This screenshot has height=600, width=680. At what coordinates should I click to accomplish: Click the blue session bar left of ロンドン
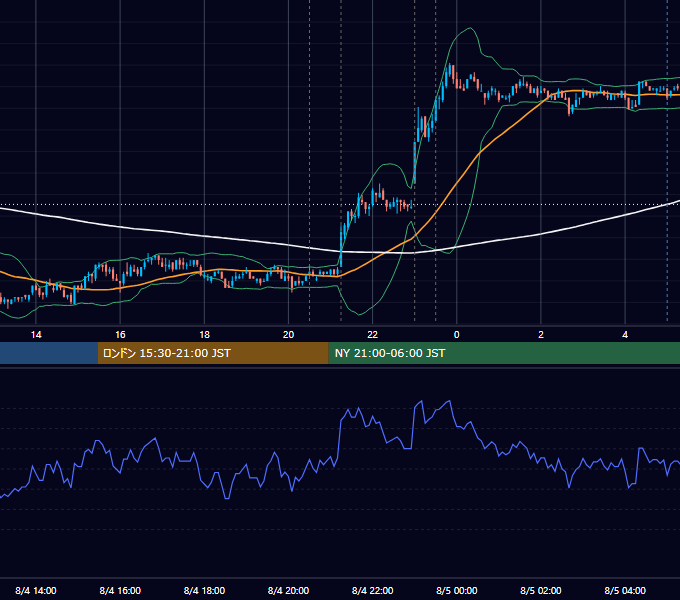click(49, 353)
